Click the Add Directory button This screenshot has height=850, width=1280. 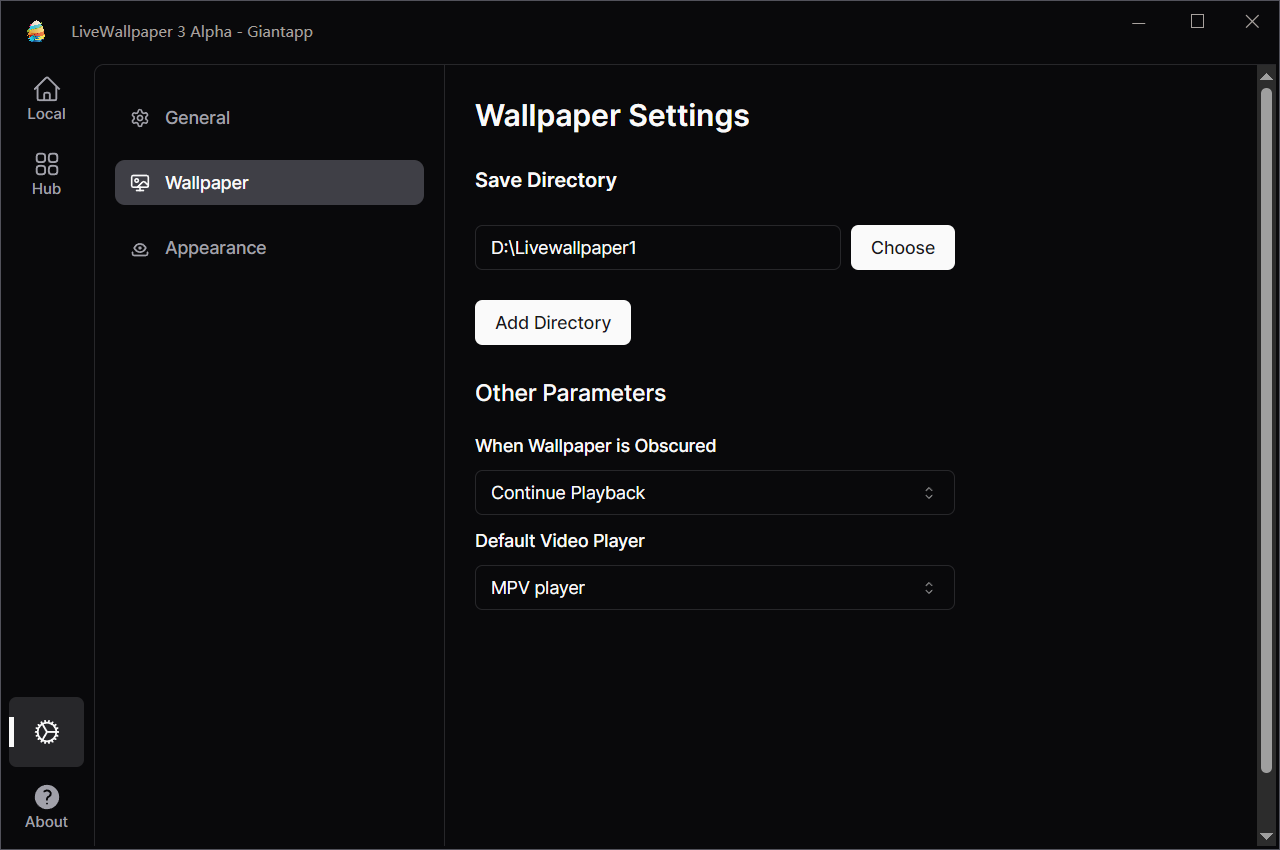(x=552, y=323)
